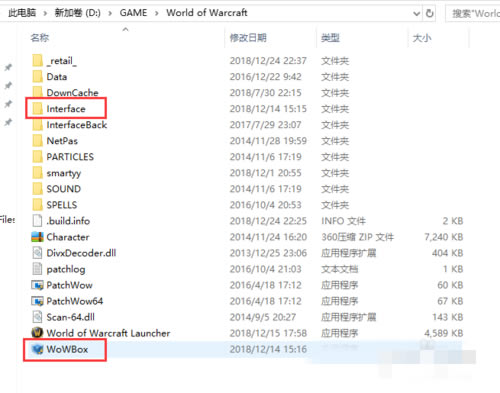Click the PARTICLES folder icon
The height and width of the screenshot is (393, 500).
point(38,157)
